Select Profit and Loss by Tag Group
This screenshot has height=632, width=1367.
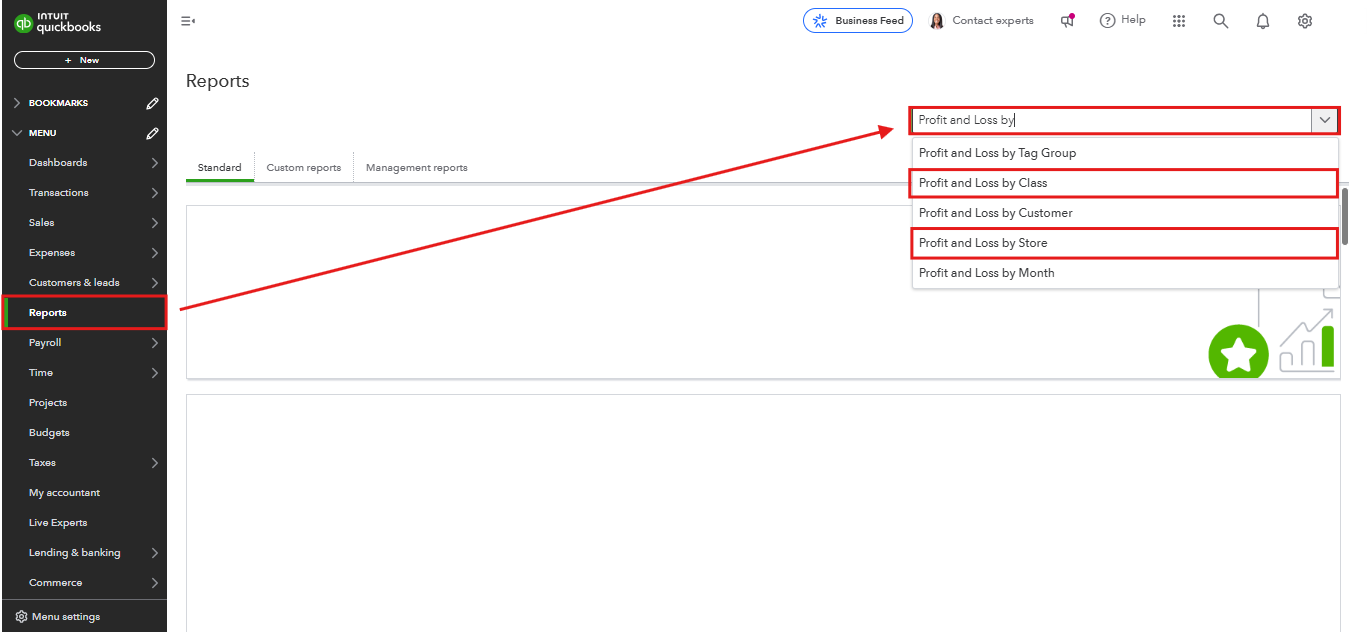(x=1125, y=153)
